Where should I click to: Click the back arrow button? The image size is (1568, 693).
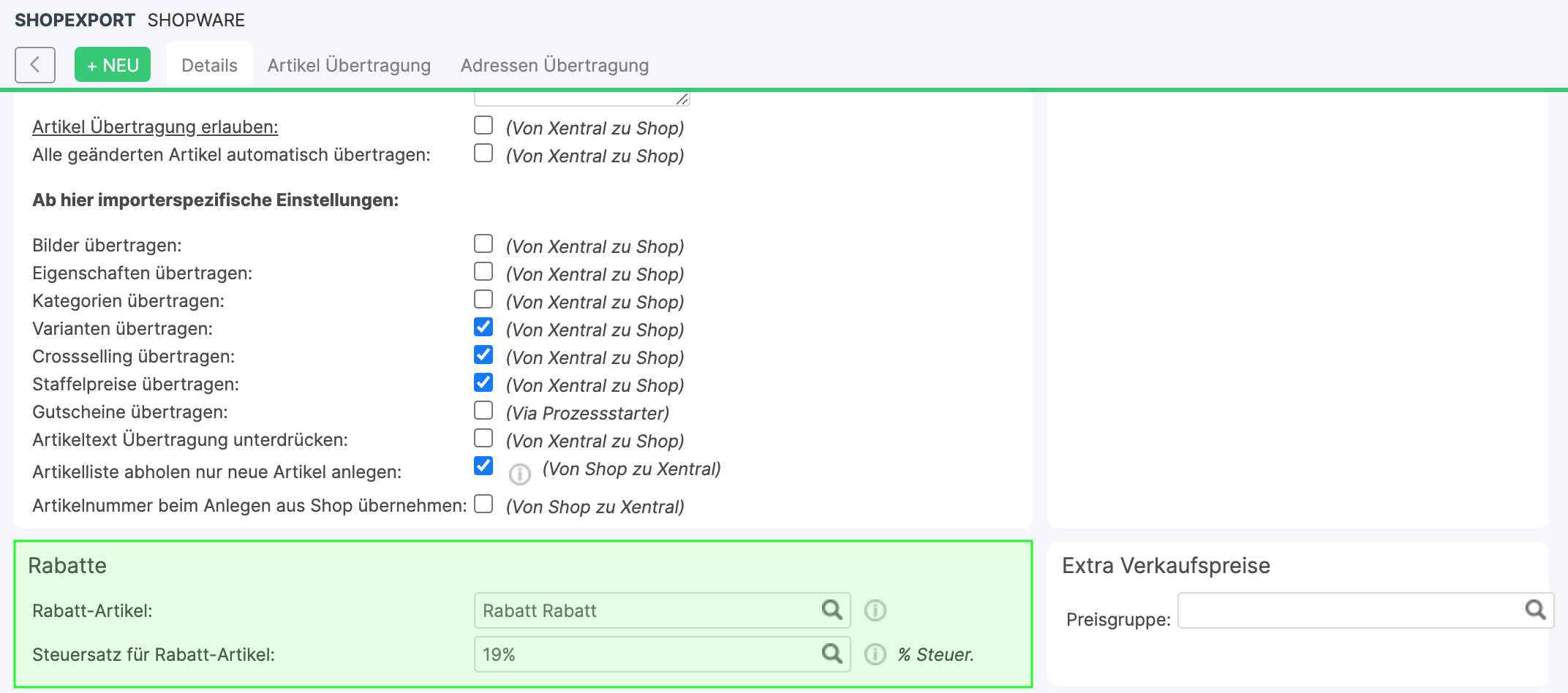(34, 65)
